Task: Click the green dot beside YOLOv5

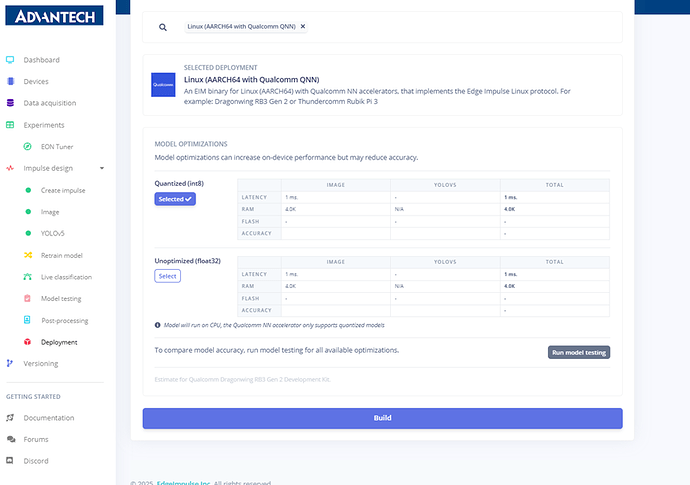Action: pos(28,233)
